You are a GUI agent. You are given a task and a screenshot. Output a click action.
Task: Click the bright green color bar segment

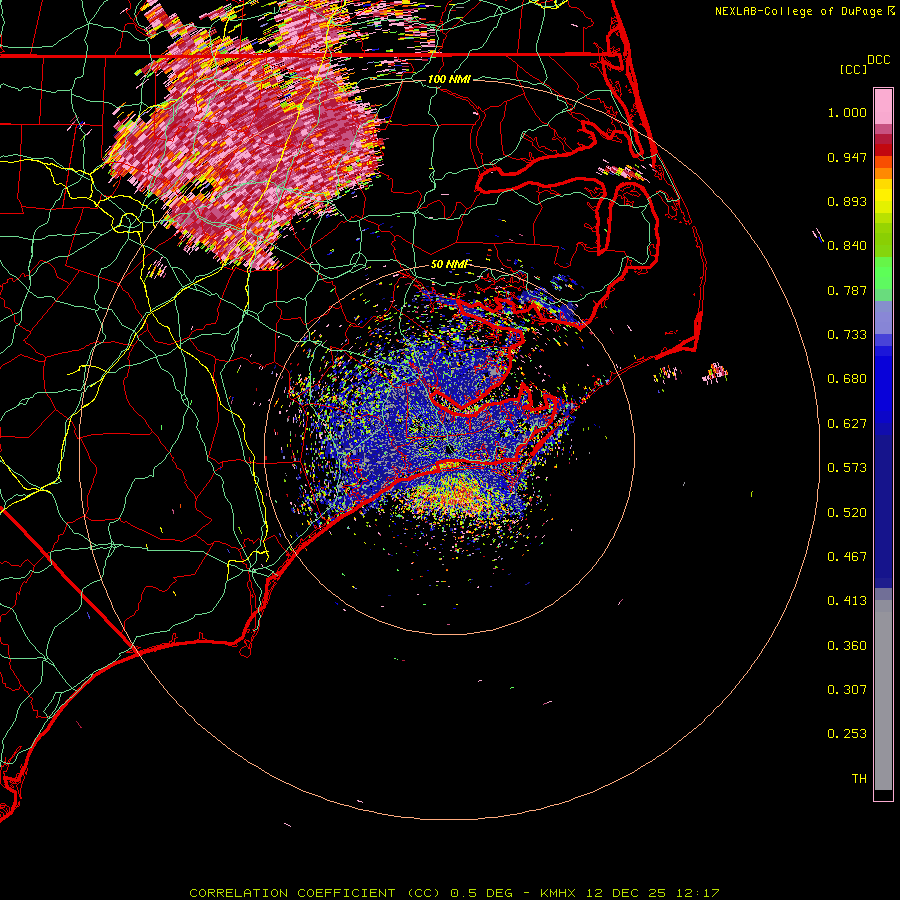pyautogui.click(x=883, y=273)
